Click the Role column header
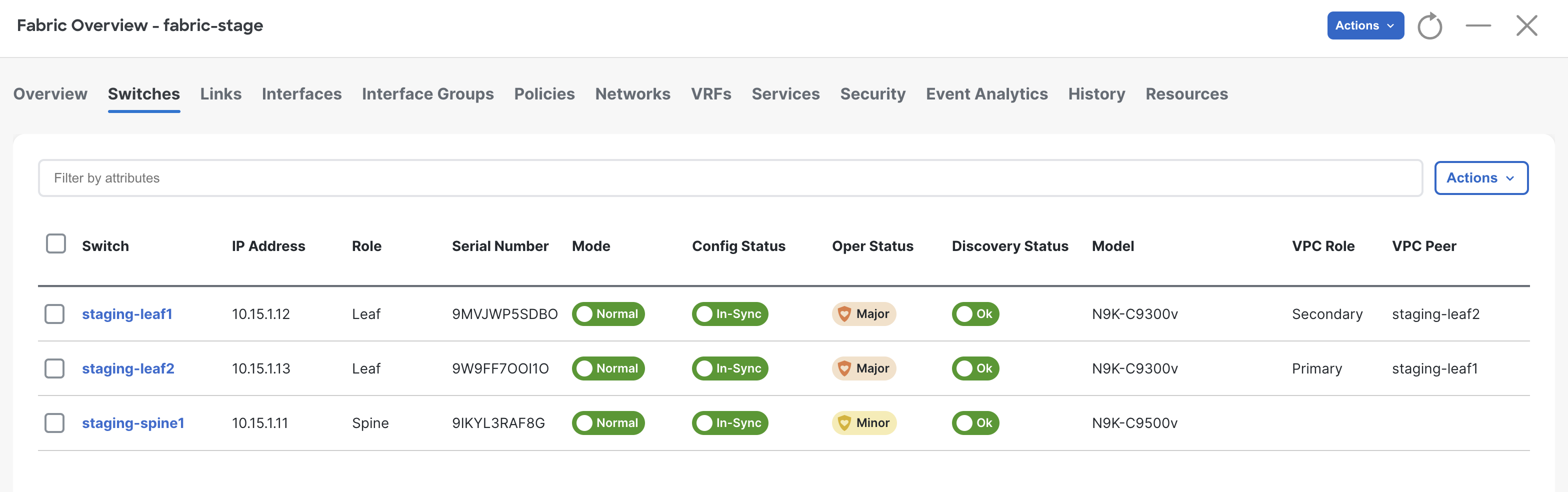This screenshot has width=1568, height=492. (x=366, y=246)
